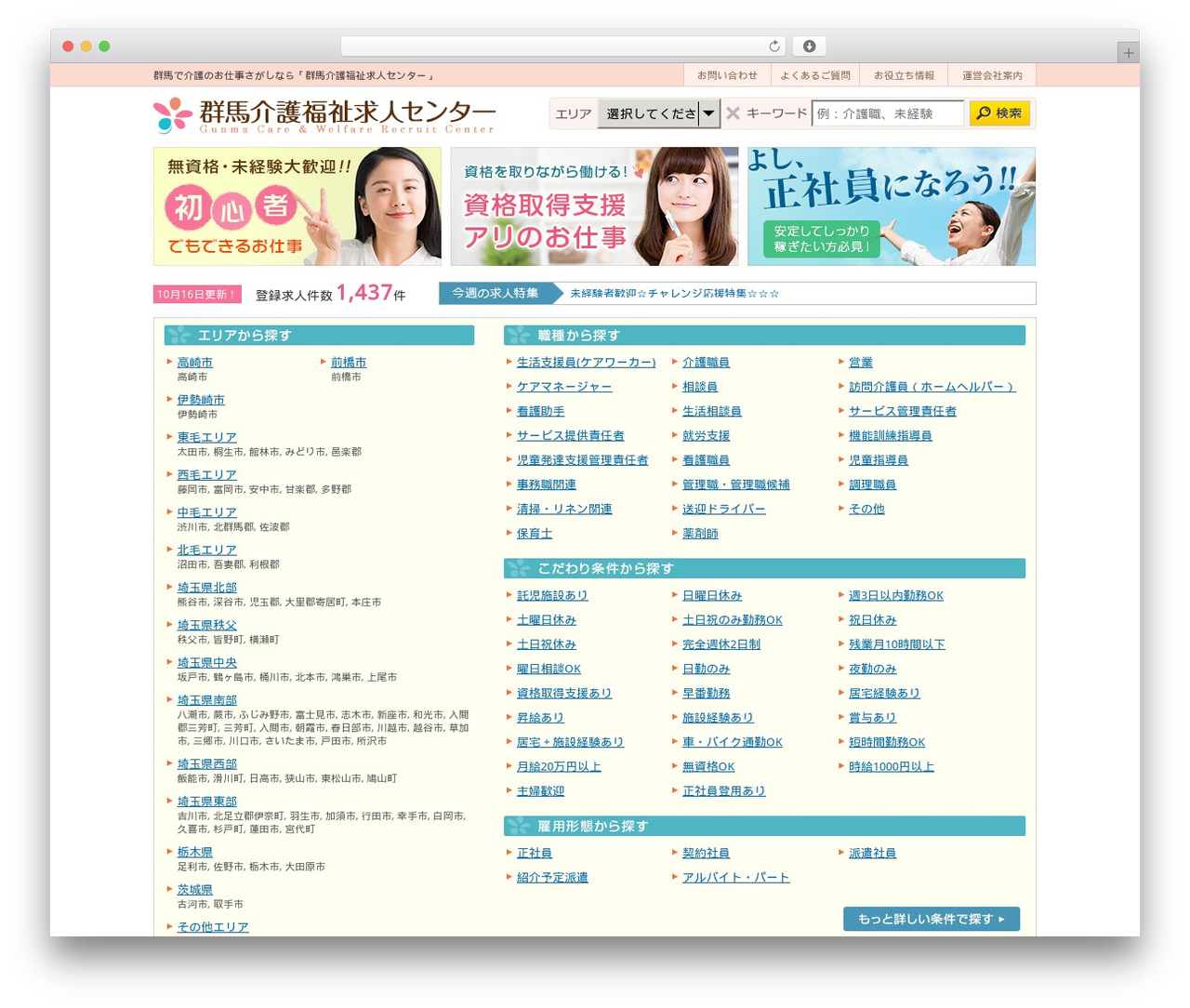The height and width of the screenshot is (1008, 1190).
Task: Open よくあるご質問 in the top menu
Action: point(815,75)
